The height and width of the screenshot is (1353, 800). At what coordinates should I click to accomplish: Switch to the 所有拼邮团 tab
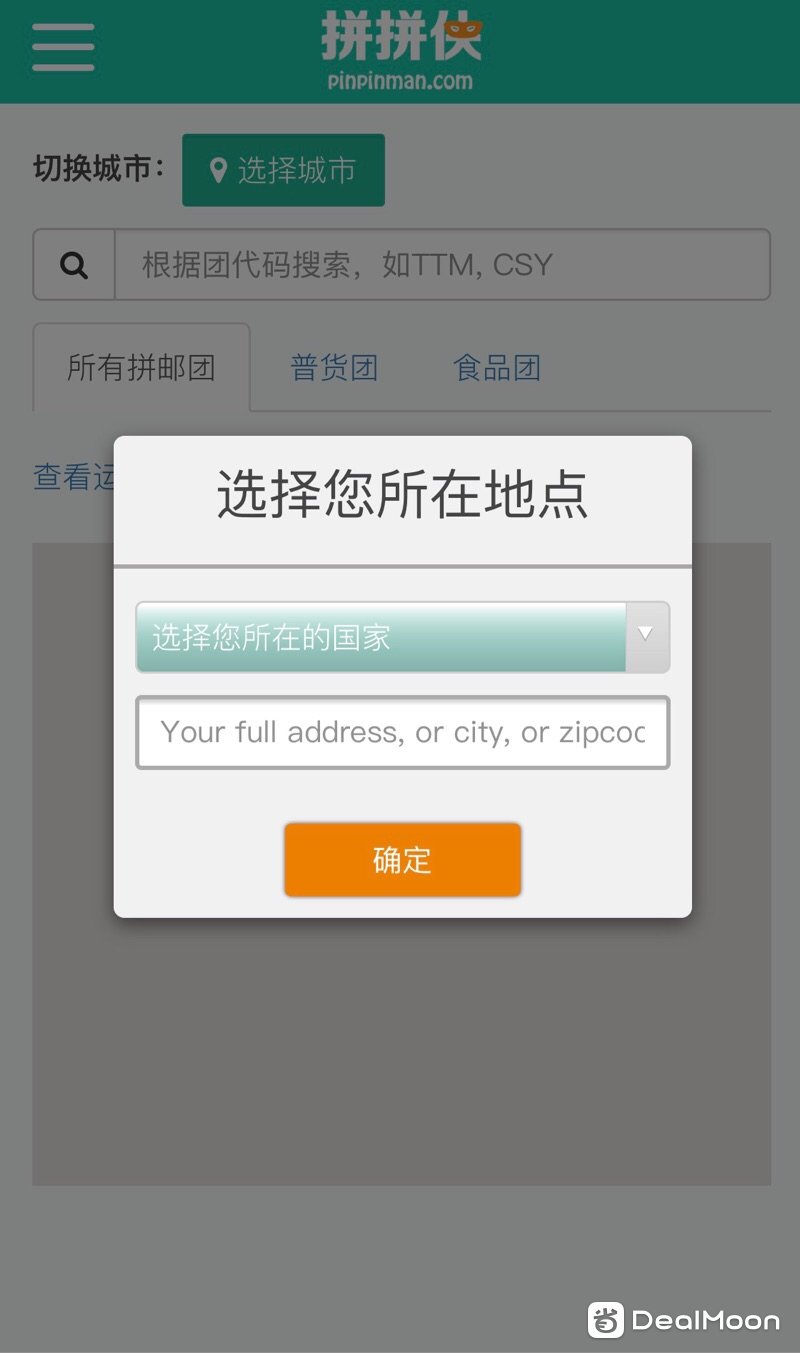141,367
